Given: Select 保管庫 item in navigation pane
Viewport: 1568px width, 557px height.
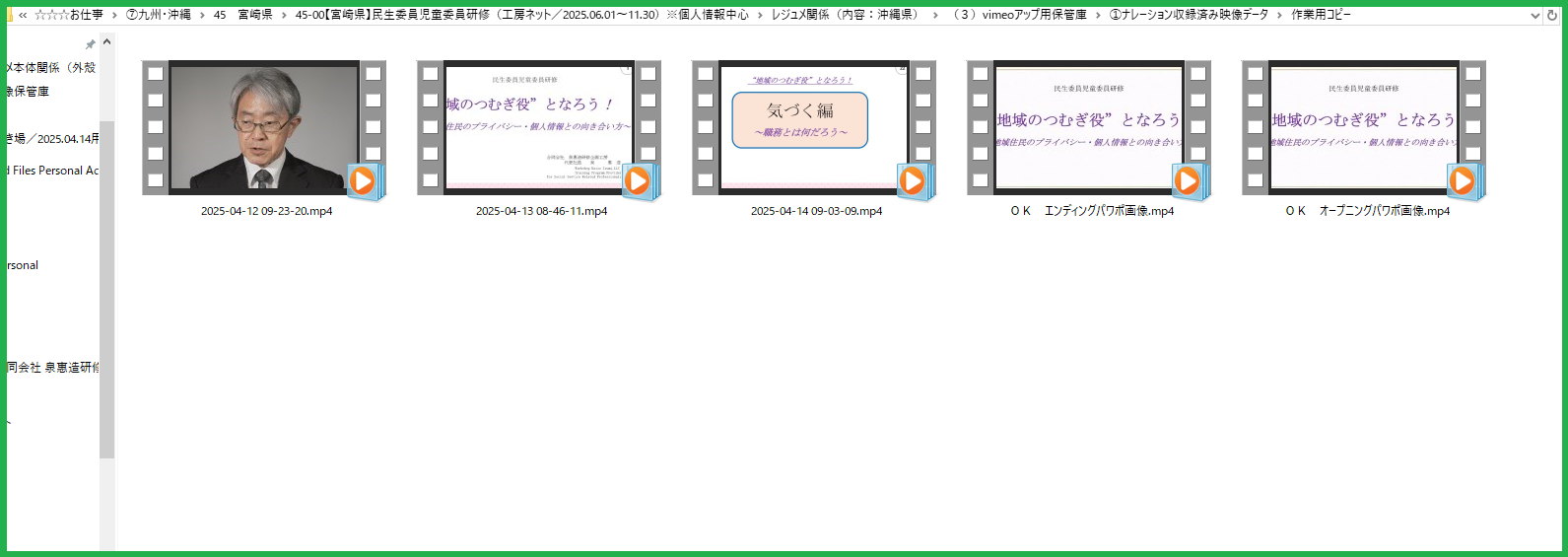Looking at the screenshot, I should (28, 91).
